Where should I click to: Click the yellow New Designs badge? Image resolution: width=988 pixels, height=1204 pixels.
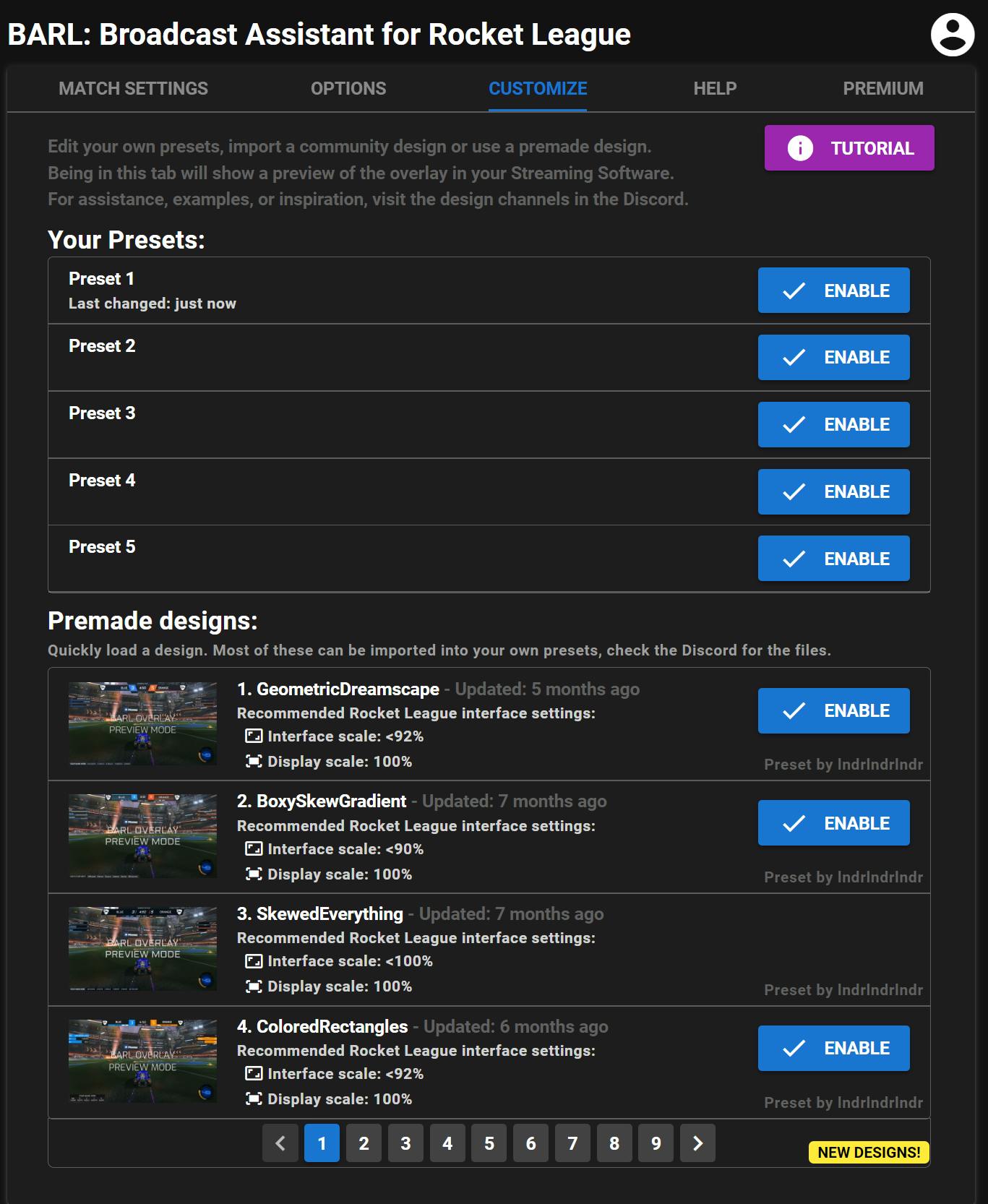point(869,1152)
